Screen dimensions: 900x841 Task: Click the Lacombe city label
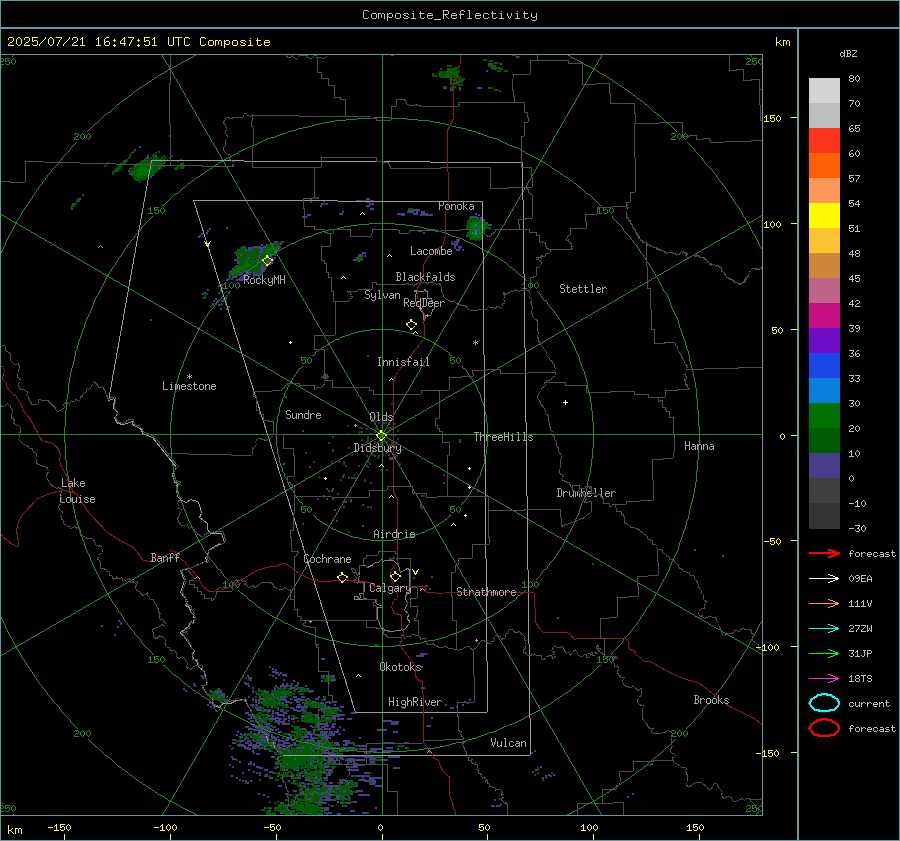tap(430, 251)
